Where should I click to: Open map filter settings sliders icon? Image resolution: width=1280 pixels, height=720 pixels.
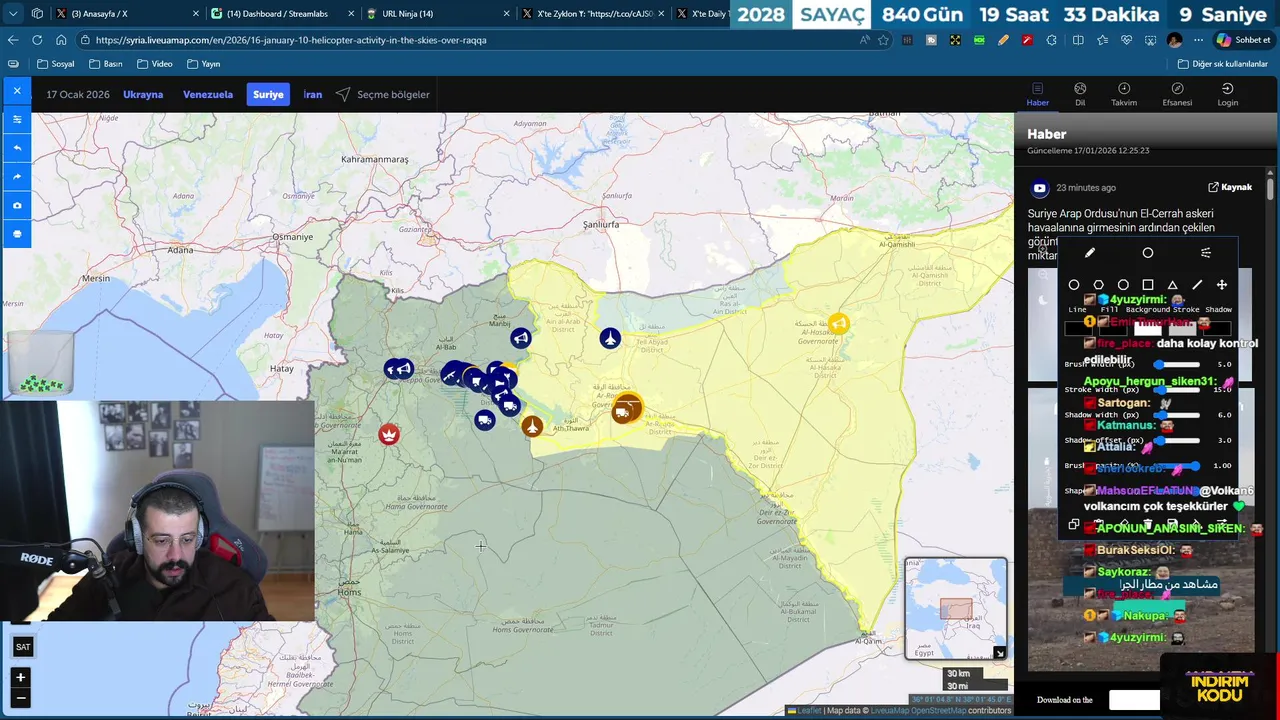[17, 119]
